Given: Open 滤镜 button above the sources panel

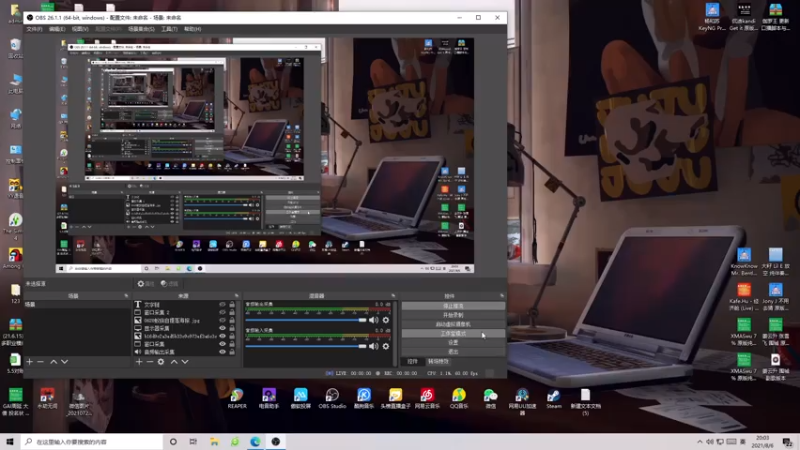Looking at the screenshot, I should pos(169,284).
